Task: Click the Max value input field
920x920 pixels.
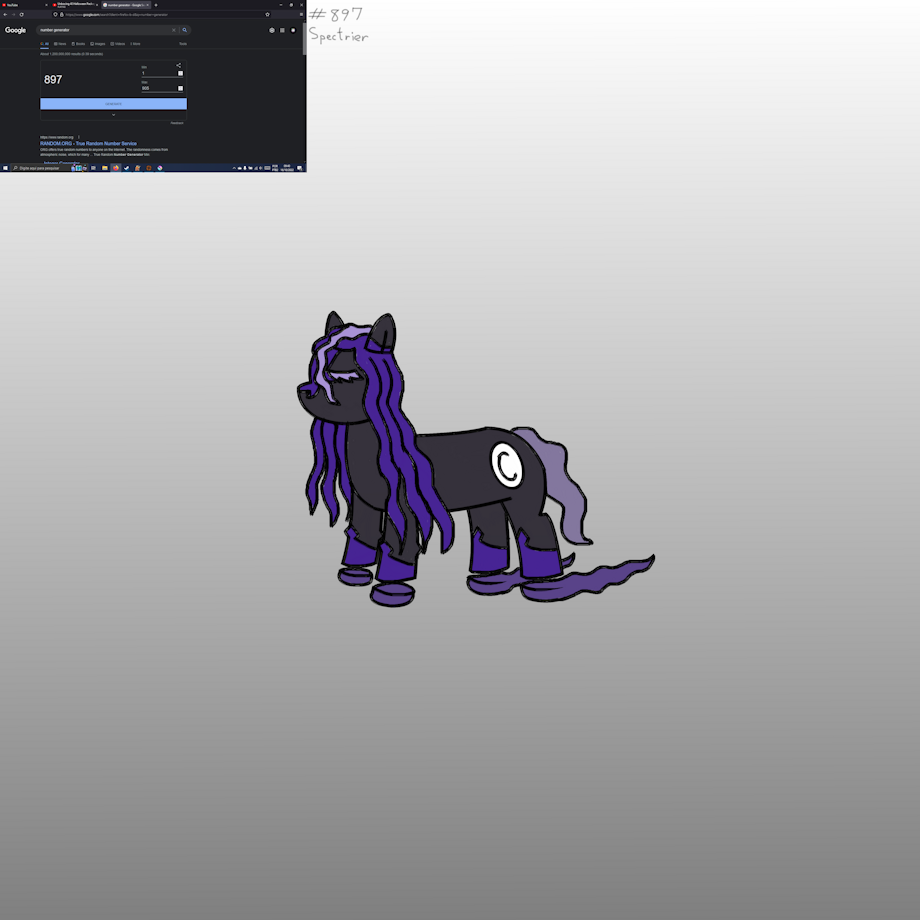Action: (162, 89)
